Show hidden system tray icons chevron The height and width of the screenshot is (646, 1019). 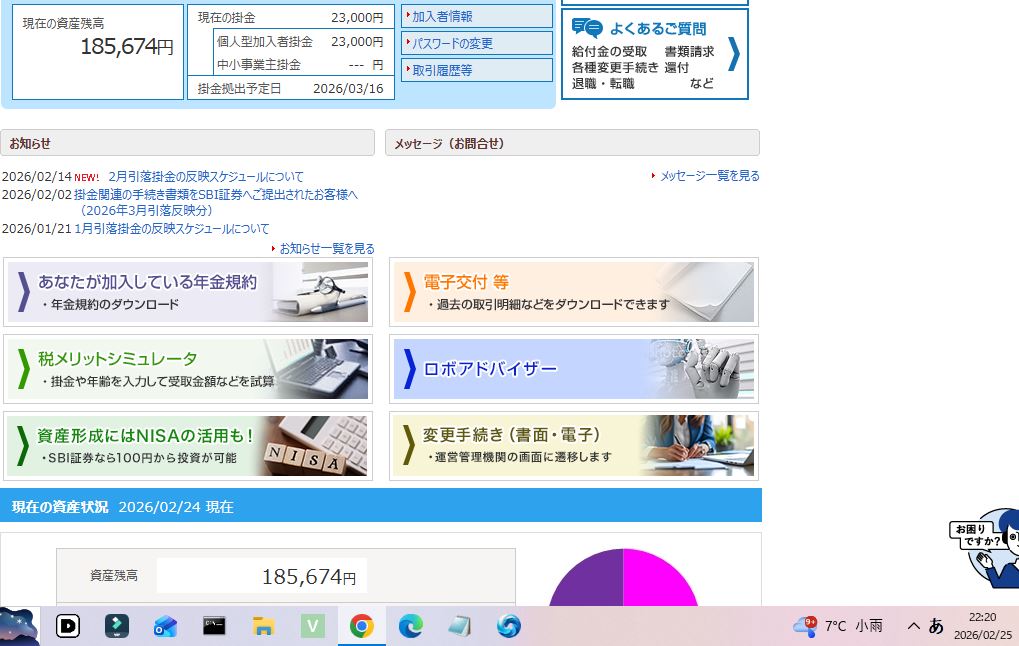(913, 626)
